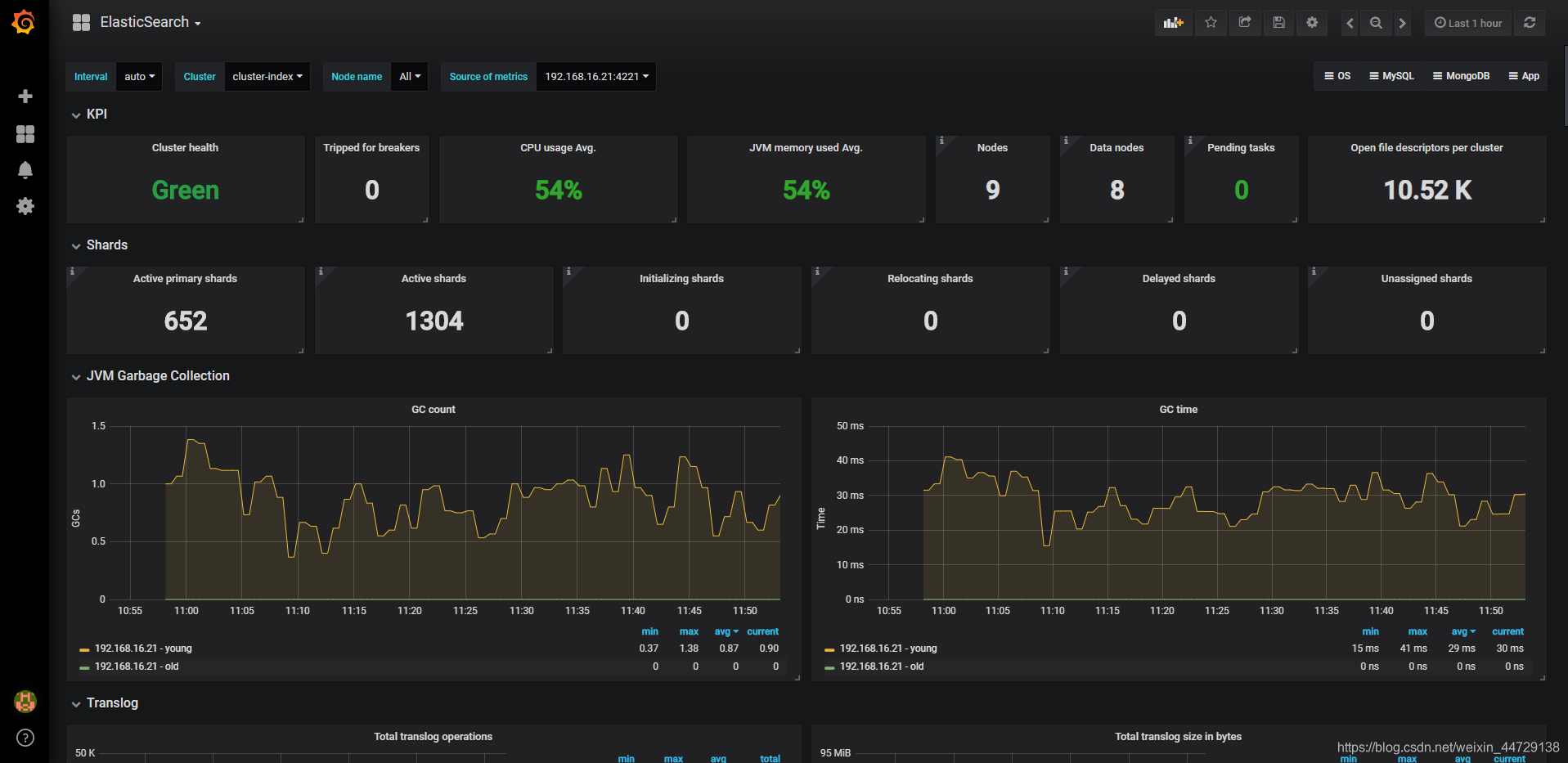Image resolution: width=1568 pixels, height=763 pixels.
Task: Click info icon on Active shards panel
Action: (x=321, y=272)
